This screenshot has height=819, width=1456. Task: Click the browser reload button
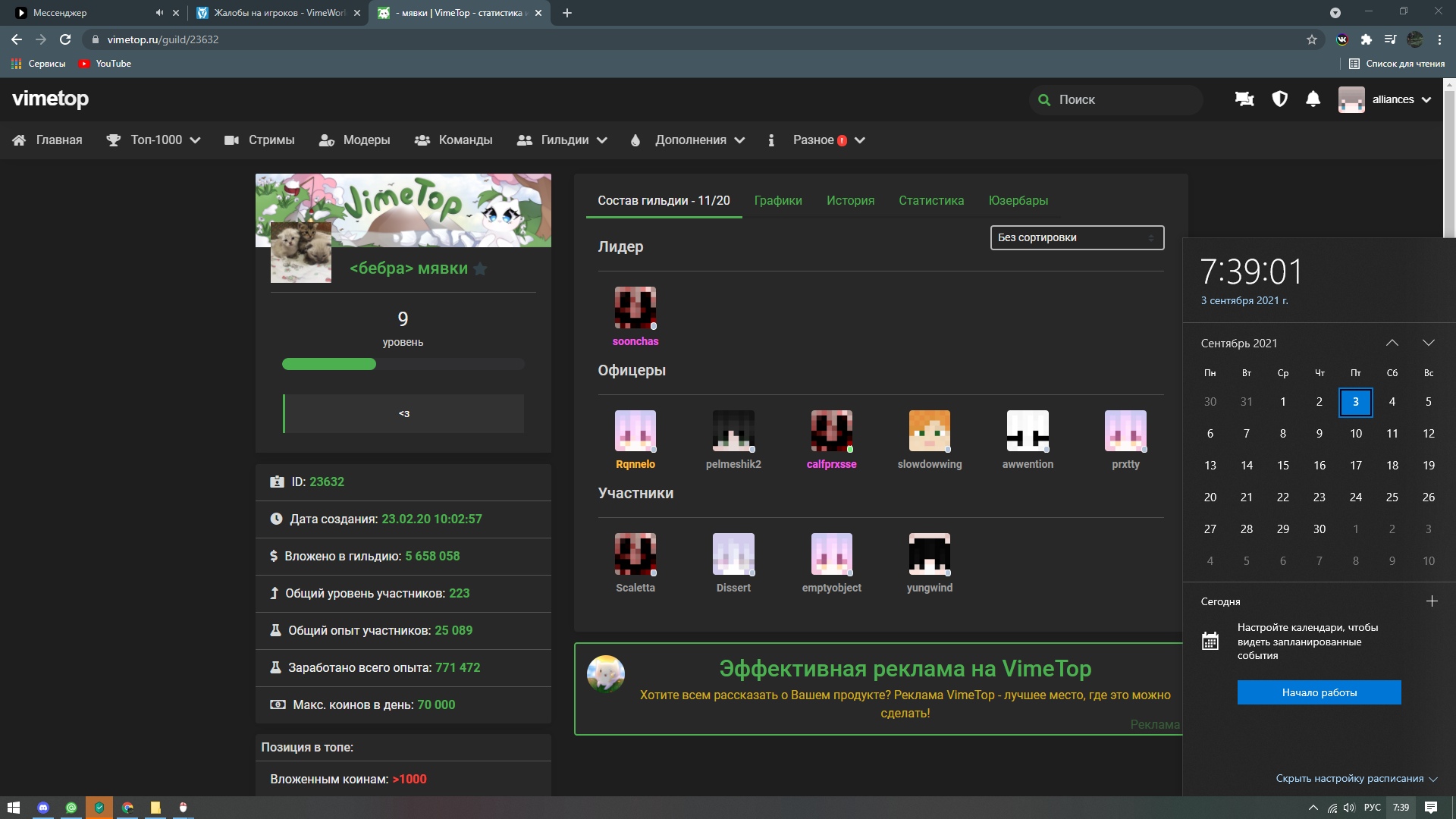coord(65,39)
